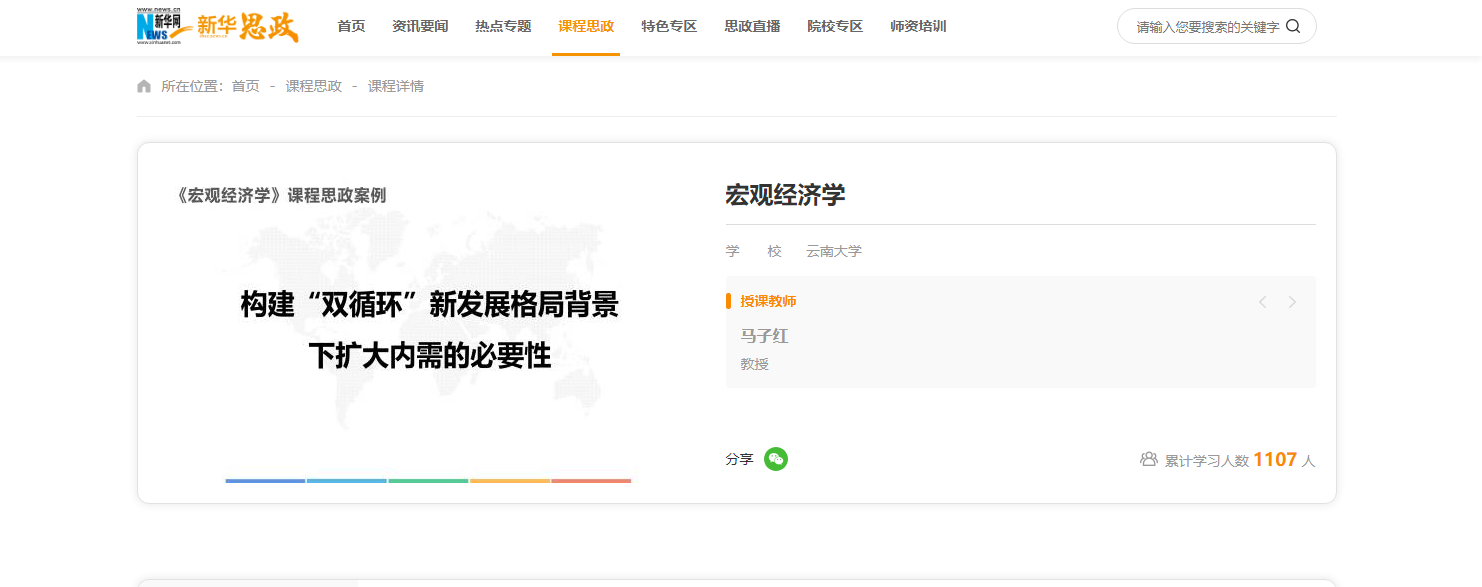Click the search magnifier icon
1482x587 pixels.
(1293, 27)
